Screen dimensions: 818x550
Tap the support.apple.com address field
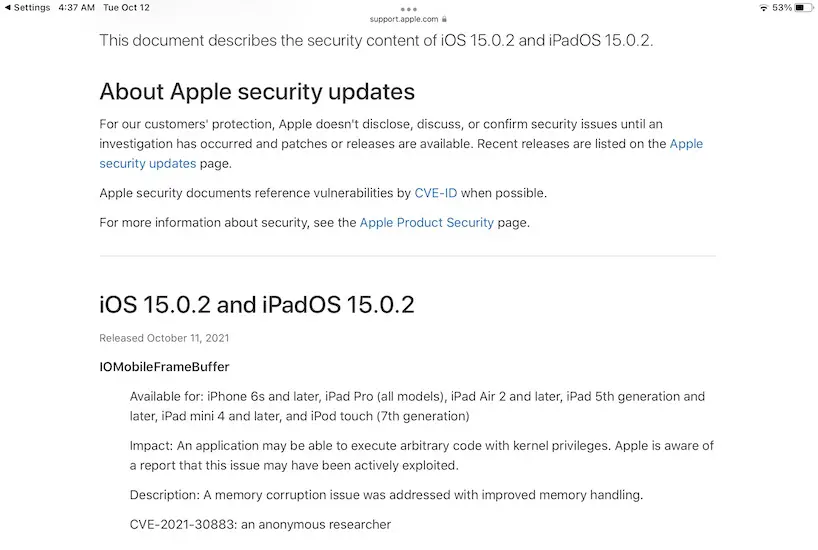coord(404,18)
